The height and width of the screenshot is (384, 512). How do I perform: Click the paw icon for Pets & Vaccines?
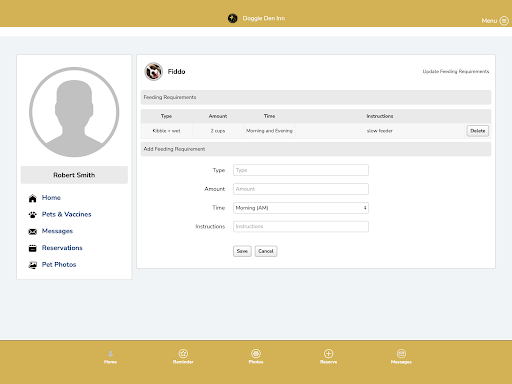[33, 215]
